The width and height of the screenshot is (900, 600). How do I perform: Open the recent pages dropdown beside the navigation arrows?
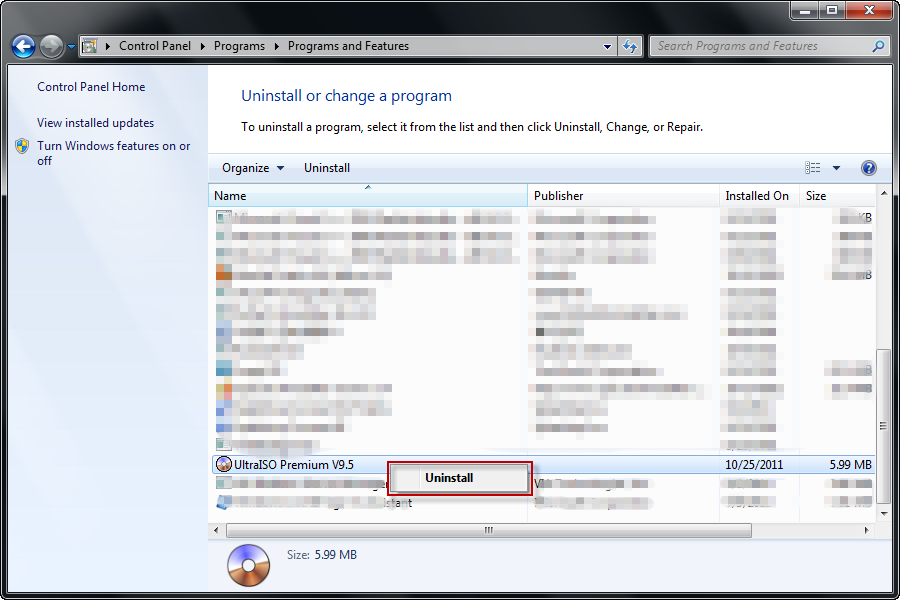71,47
